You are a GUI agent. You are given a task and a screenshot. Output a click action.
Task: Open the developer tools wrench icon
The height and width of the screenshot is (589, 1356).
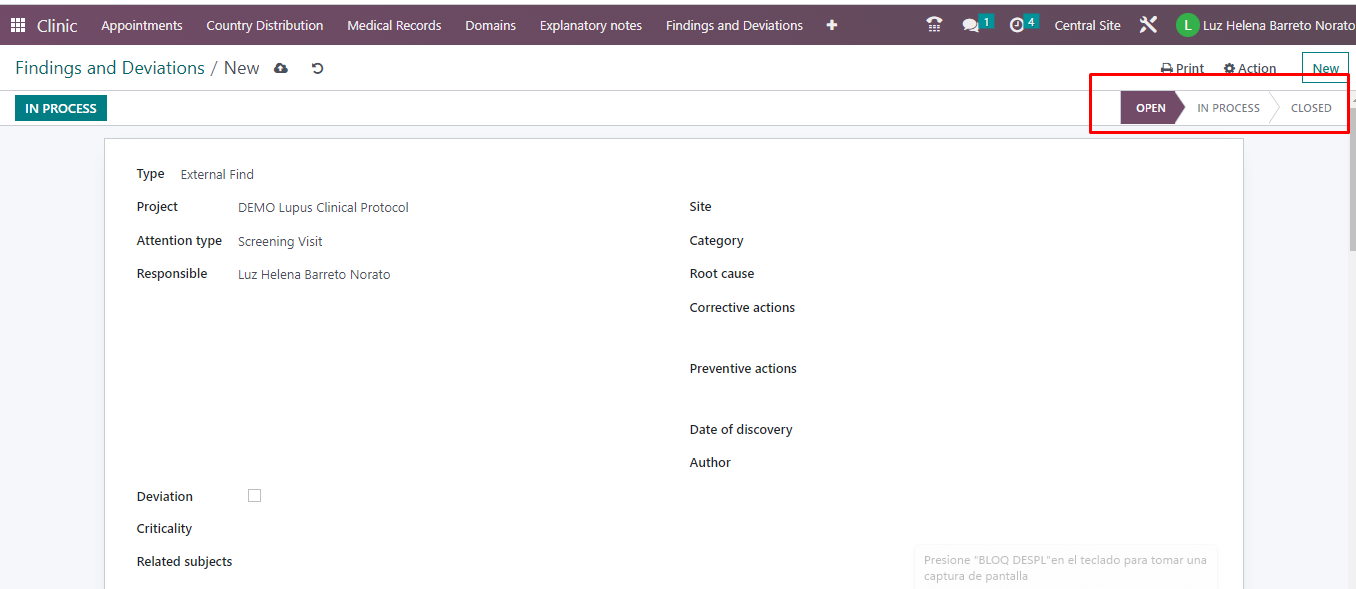coord(1148,25)
